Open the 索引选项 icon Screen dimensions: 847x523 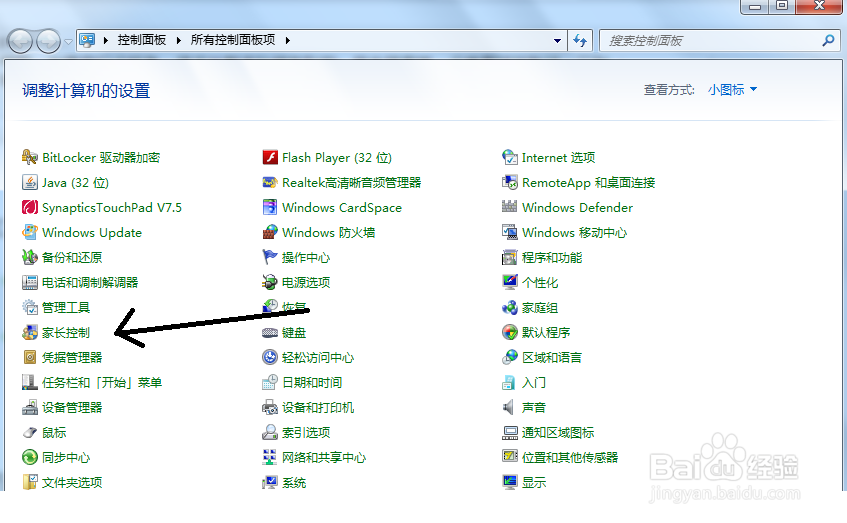pyautogui.click(x=270, y=432)
